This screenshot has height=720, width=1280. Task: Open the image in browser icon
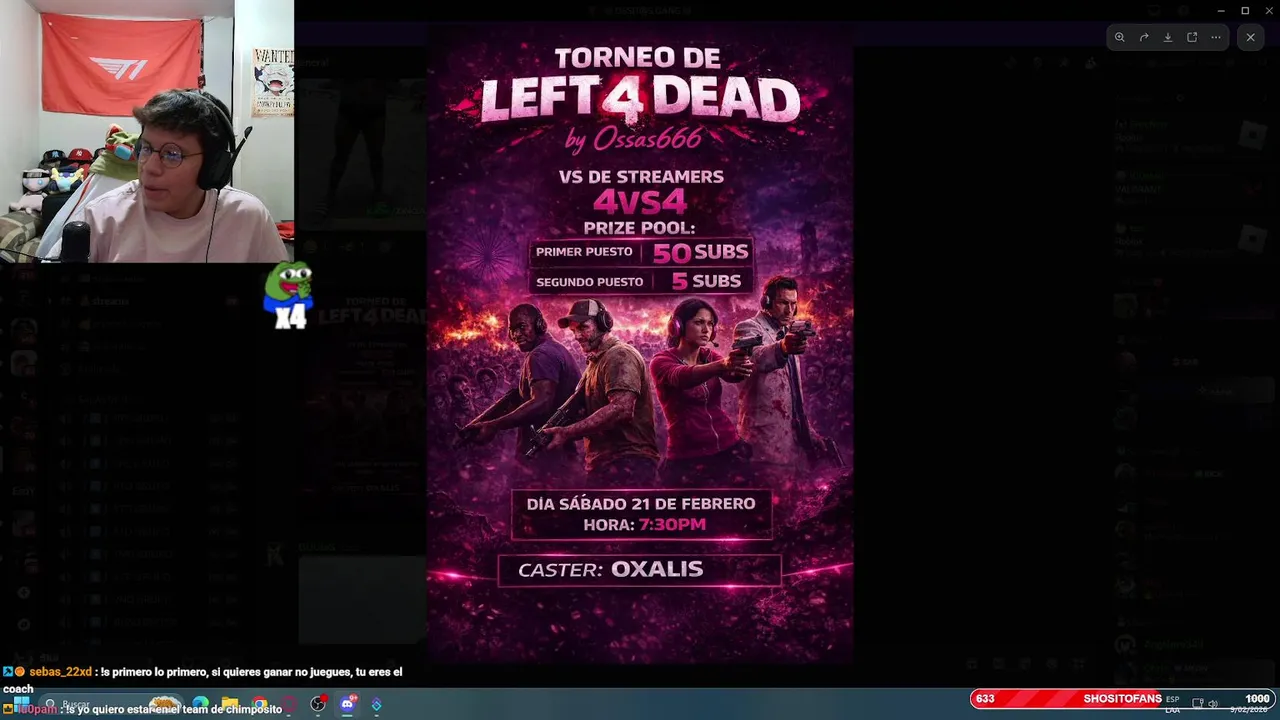(x=1192, y=37)
